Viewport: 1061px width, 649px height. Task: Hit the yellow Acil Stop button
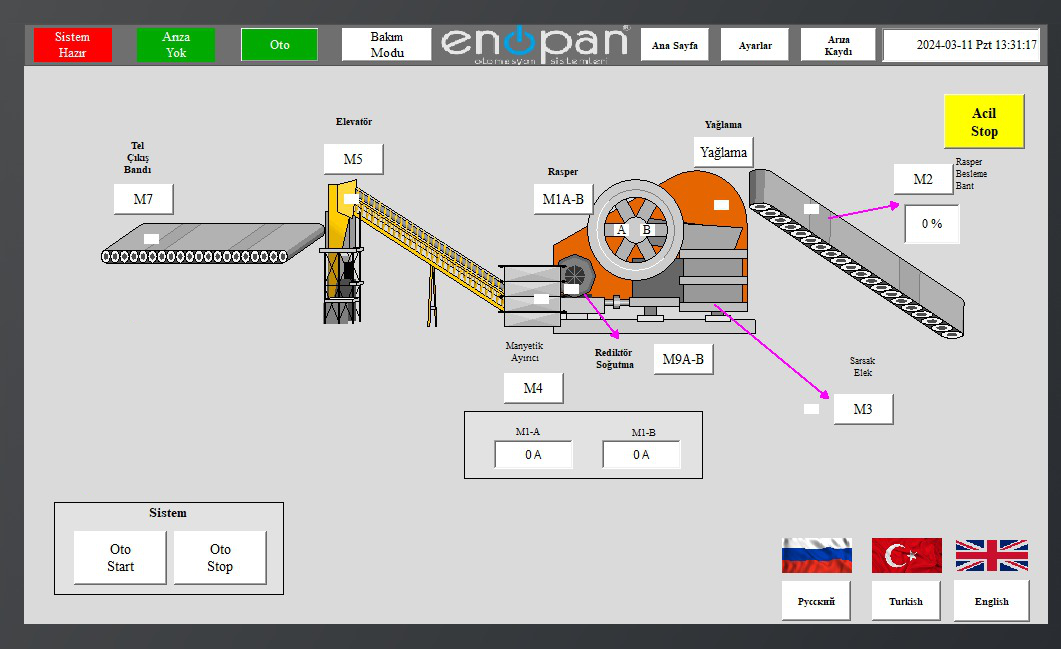[x=984, y=122]
